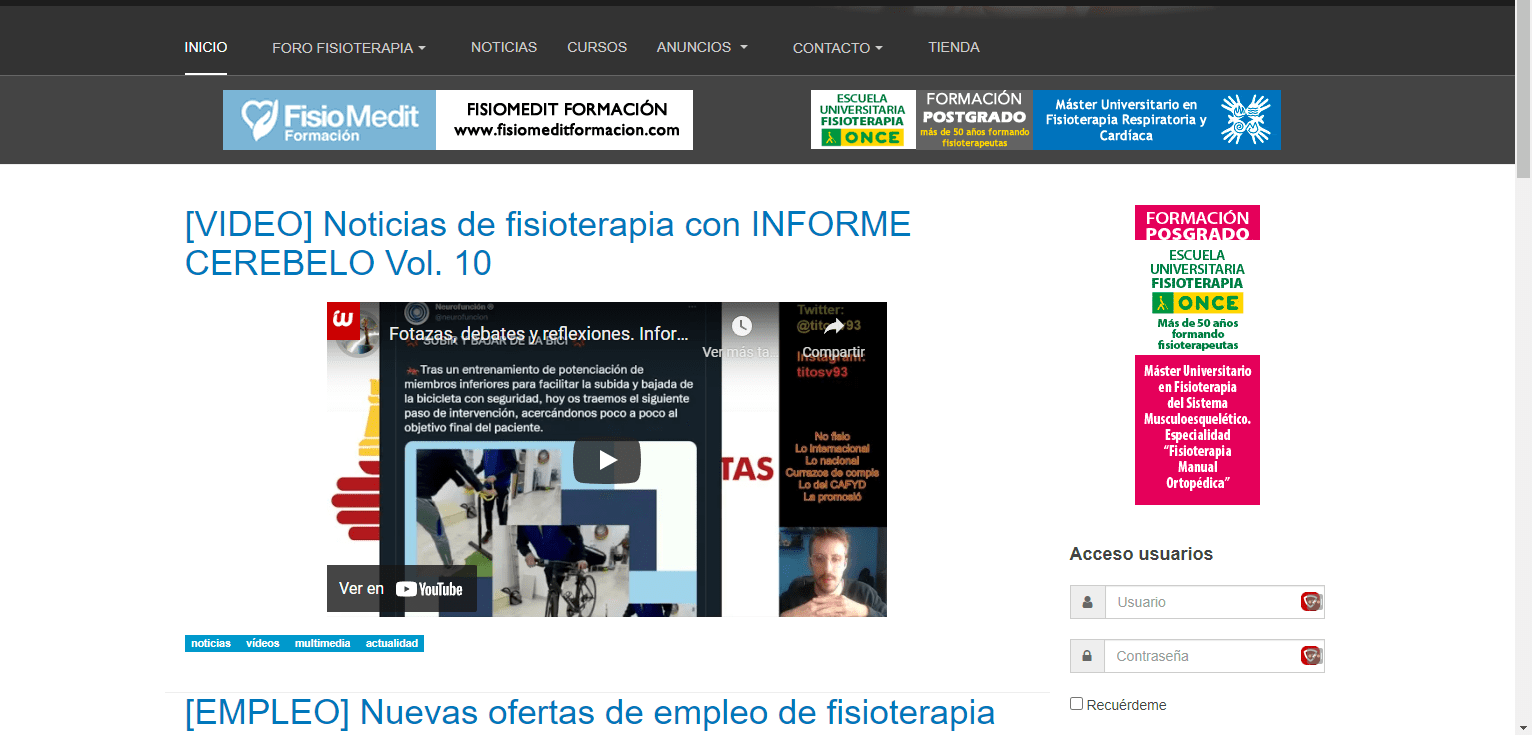
Task: Click the lock icon beside Contraseña field
Action: tap(1087, 656)
